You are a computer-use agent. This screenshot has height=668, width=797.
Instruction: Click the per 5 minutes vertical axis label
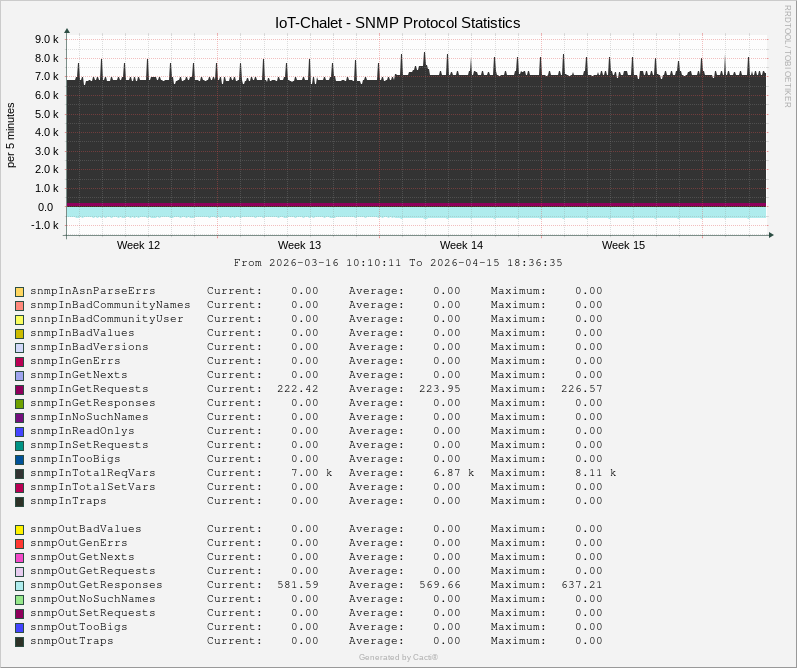(x=11, y=135)
